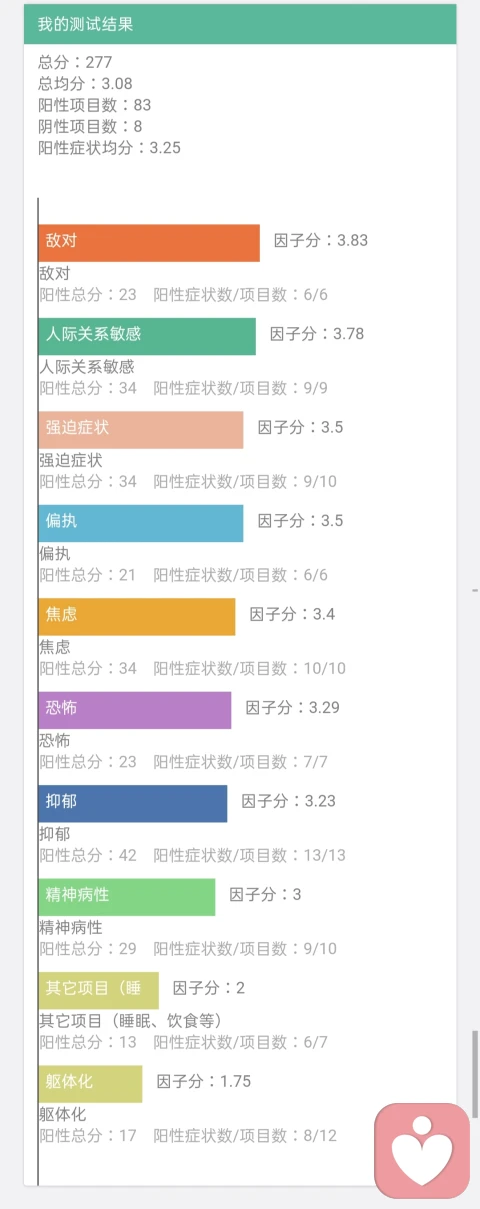Image resolution: width=480 pixels, height=1209 pixels.
Task: Select the light green 精神病性 bar
Action: (127, 897)
